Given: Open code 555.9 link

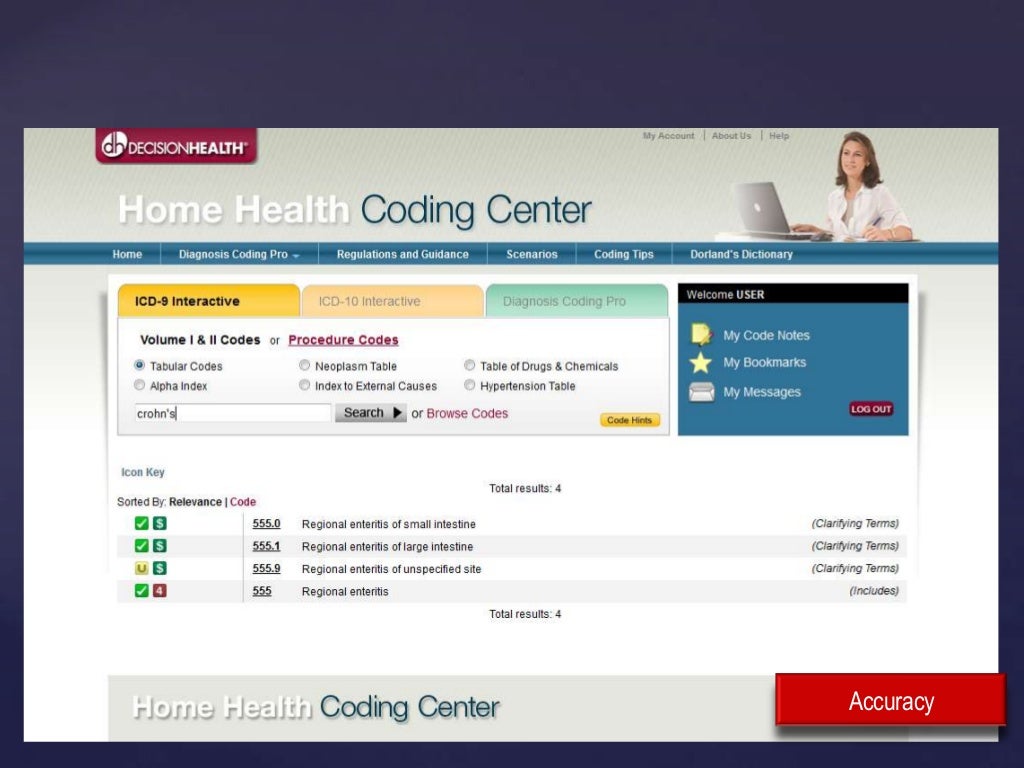Looking at the screenshot, I should tap(266, 569).
